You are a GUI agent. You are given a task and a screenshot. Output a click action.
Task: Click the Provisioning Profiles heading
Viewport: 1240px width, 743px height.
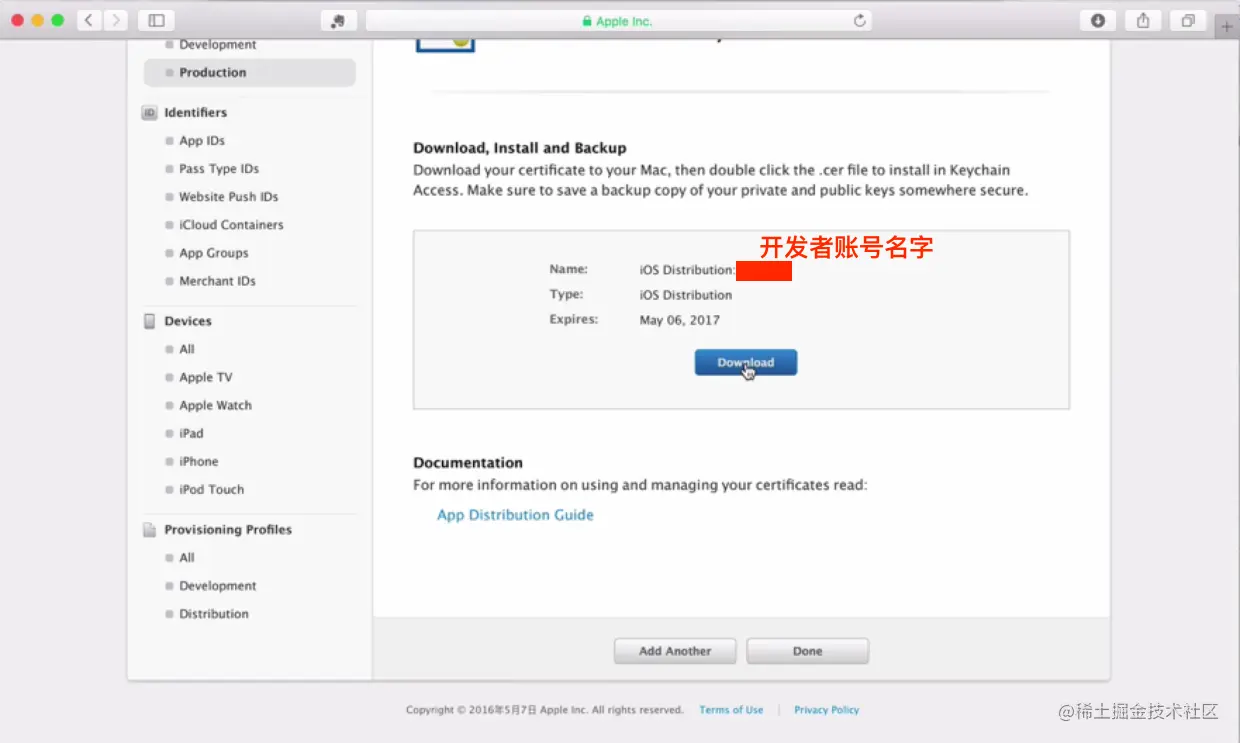228,530
